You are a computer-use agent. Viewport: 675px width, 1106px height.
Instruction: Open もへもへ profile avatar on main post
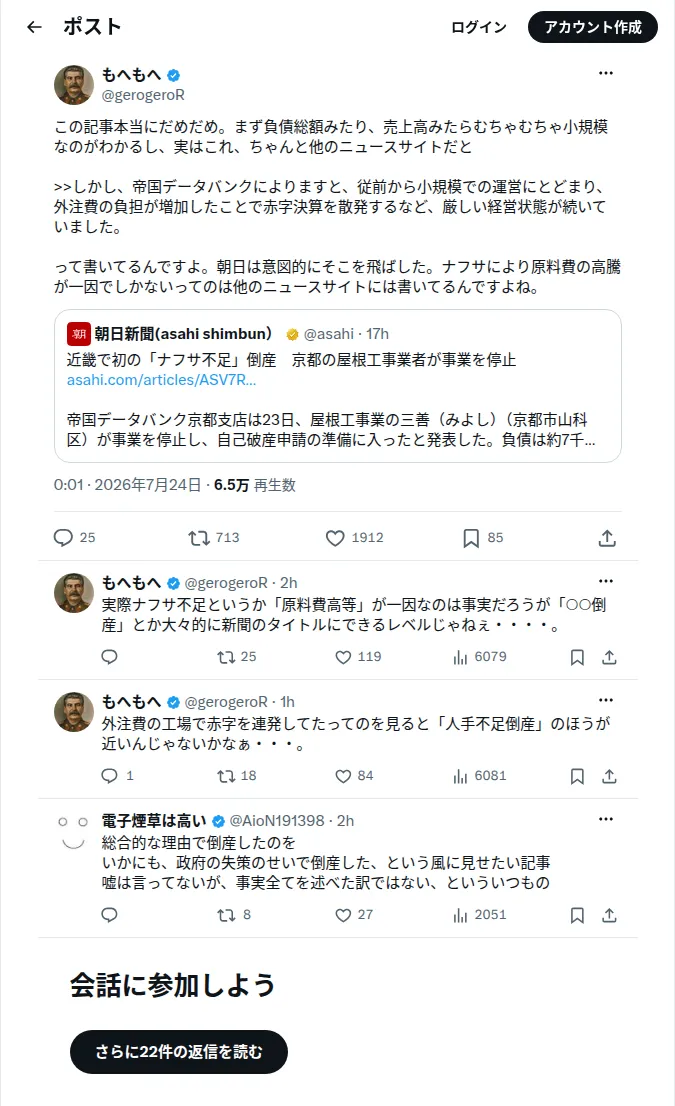[73, 85]
